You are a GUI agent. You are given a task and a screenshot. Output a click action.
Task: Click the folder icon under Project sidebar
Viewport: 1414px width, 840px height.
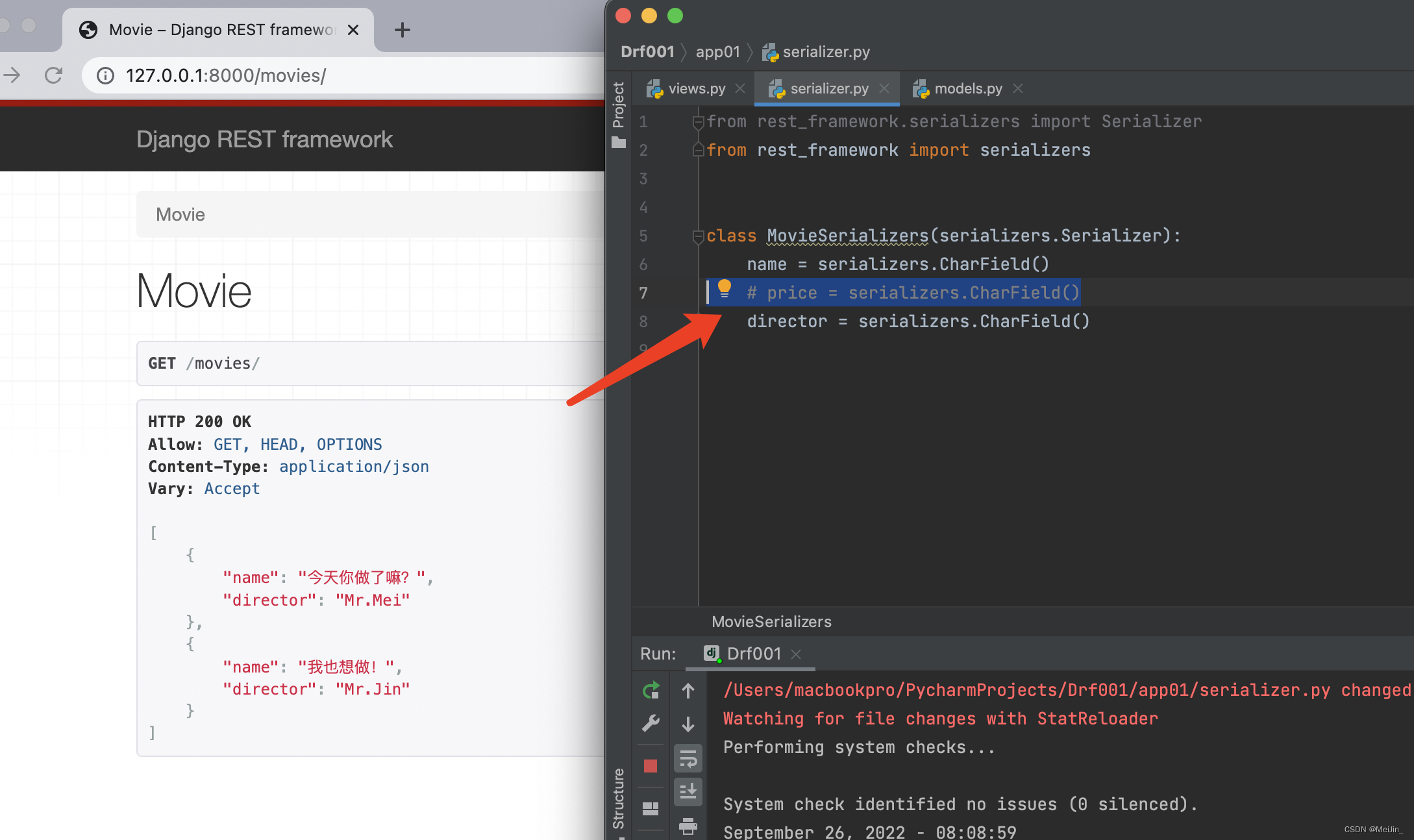(x=619, y=142)
